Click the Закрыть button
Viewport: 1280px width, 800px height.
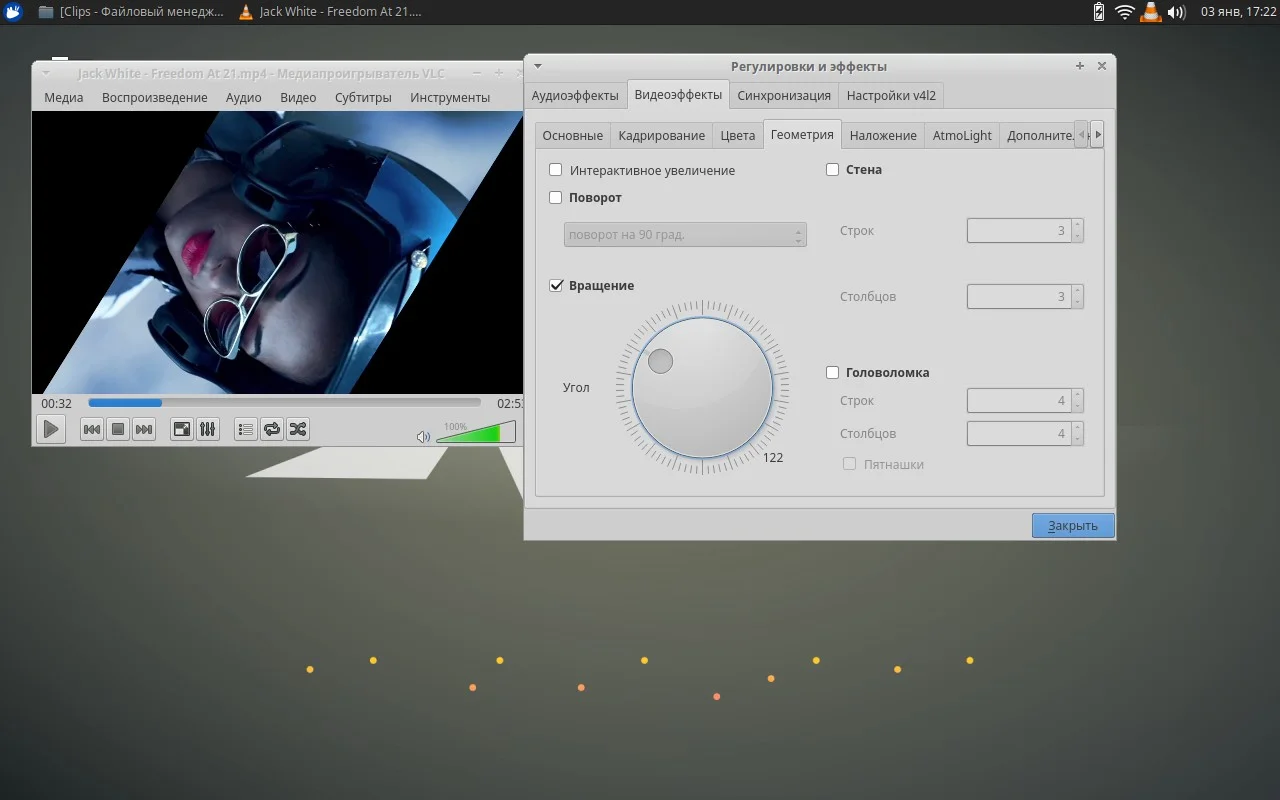click(1073, 526)
